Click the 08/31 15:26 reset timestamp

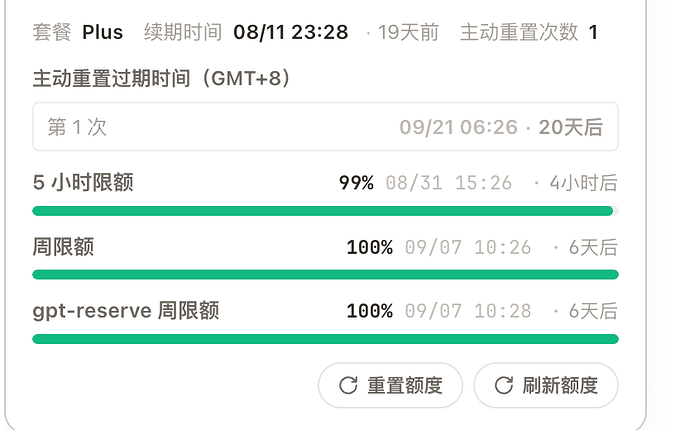449,183
